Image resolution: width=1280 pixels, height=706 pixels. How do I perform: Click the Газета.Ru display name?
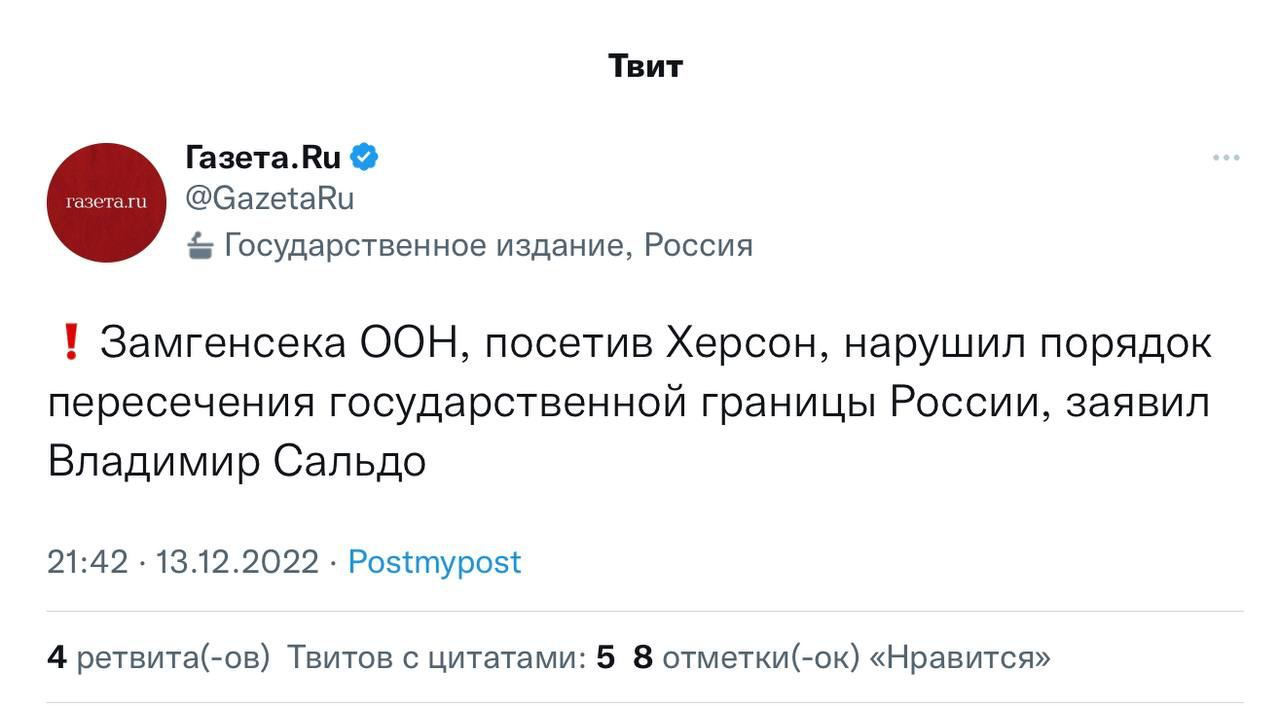coord(264,157)
